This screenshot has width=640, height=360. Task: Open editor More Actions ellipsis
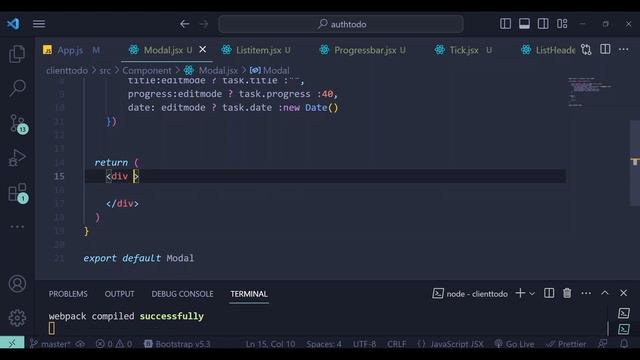click(623, 50)
